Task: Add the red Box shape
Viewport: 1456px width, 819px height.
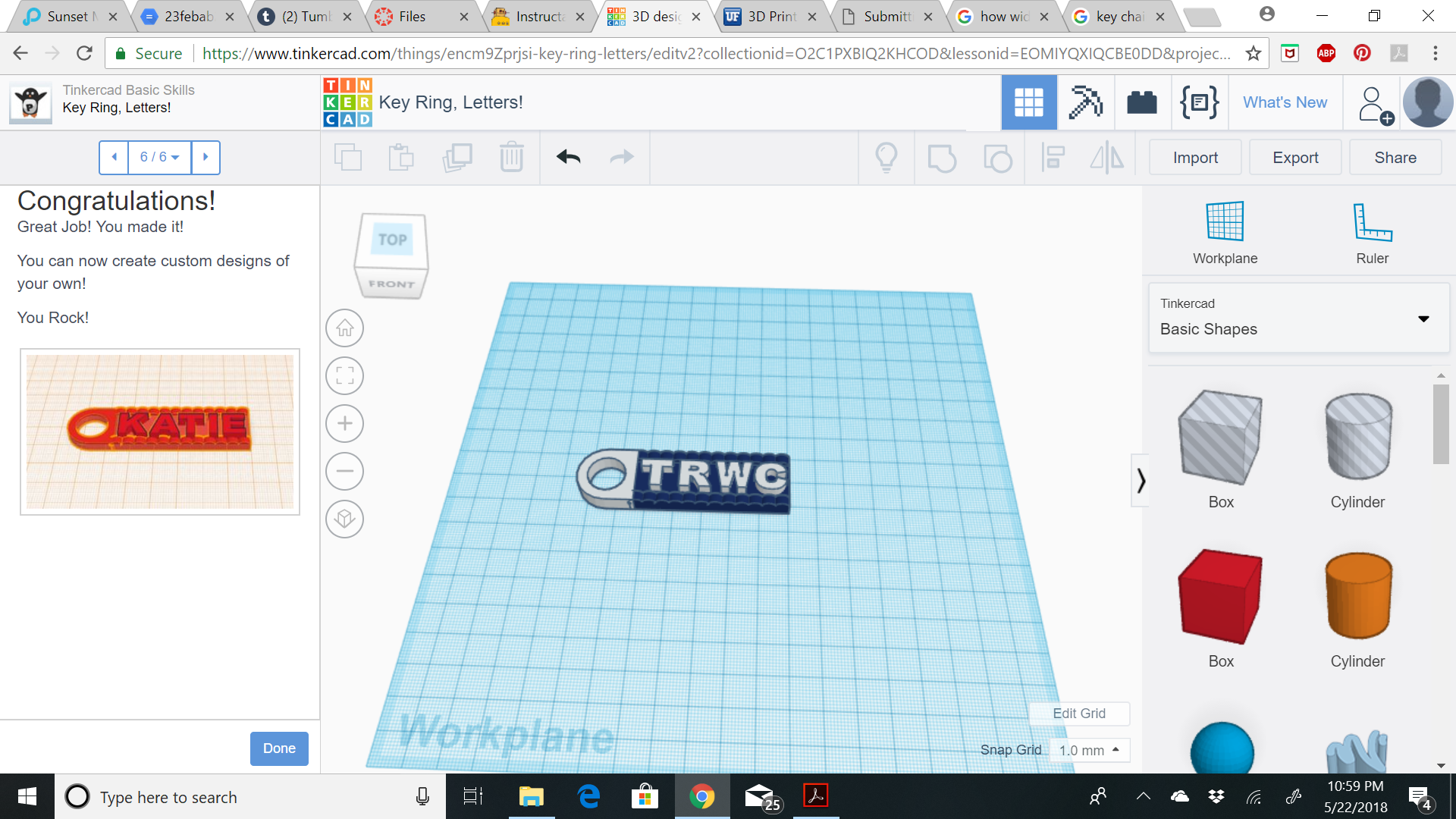Action: pyautogui.click(x=1220, y=597)
